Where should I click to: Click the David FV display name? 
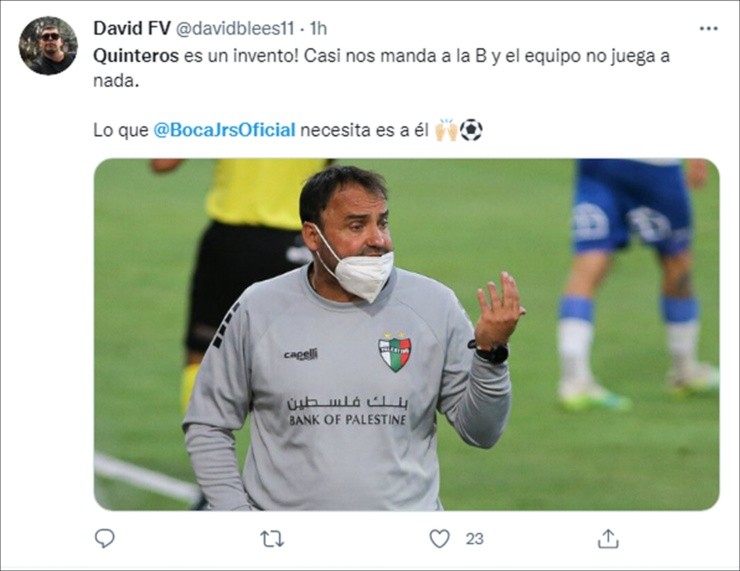[x=132, y=28]
